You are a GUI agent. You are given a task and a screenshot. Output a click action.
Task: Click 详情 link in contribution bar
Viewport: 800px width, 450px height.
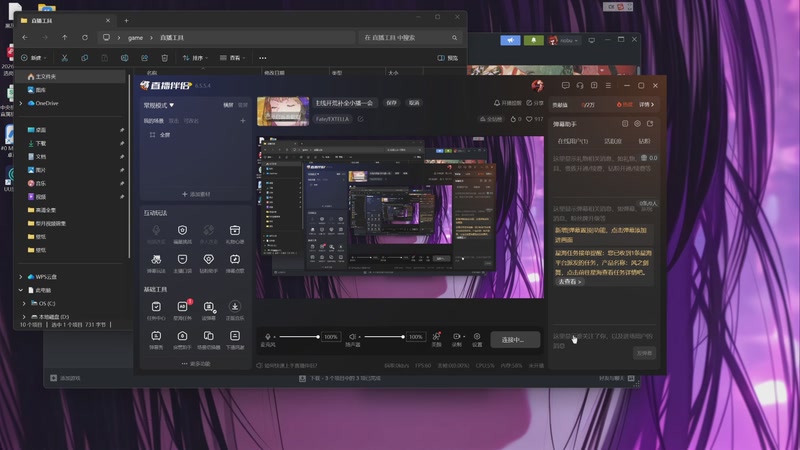coord(646,105)
